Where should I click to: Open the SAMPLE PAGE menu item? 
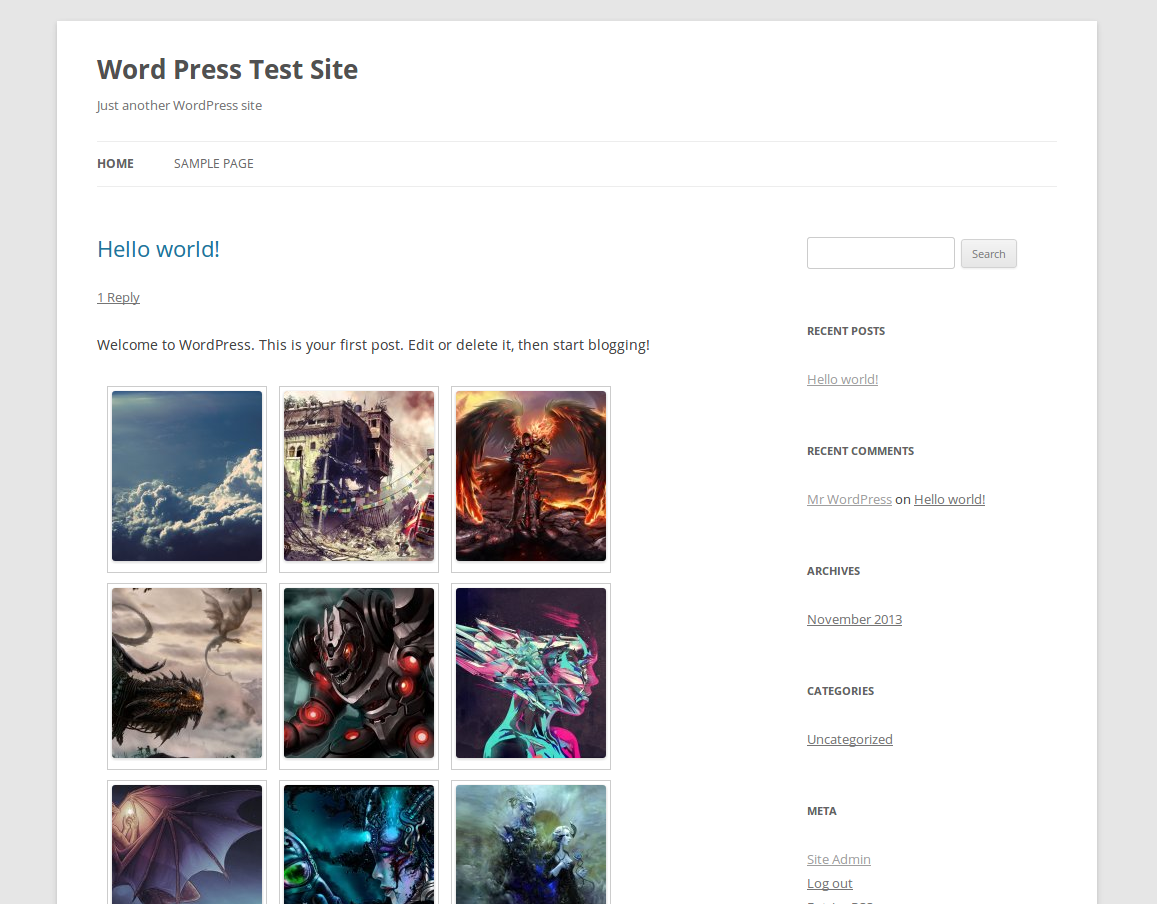point(213,164)
